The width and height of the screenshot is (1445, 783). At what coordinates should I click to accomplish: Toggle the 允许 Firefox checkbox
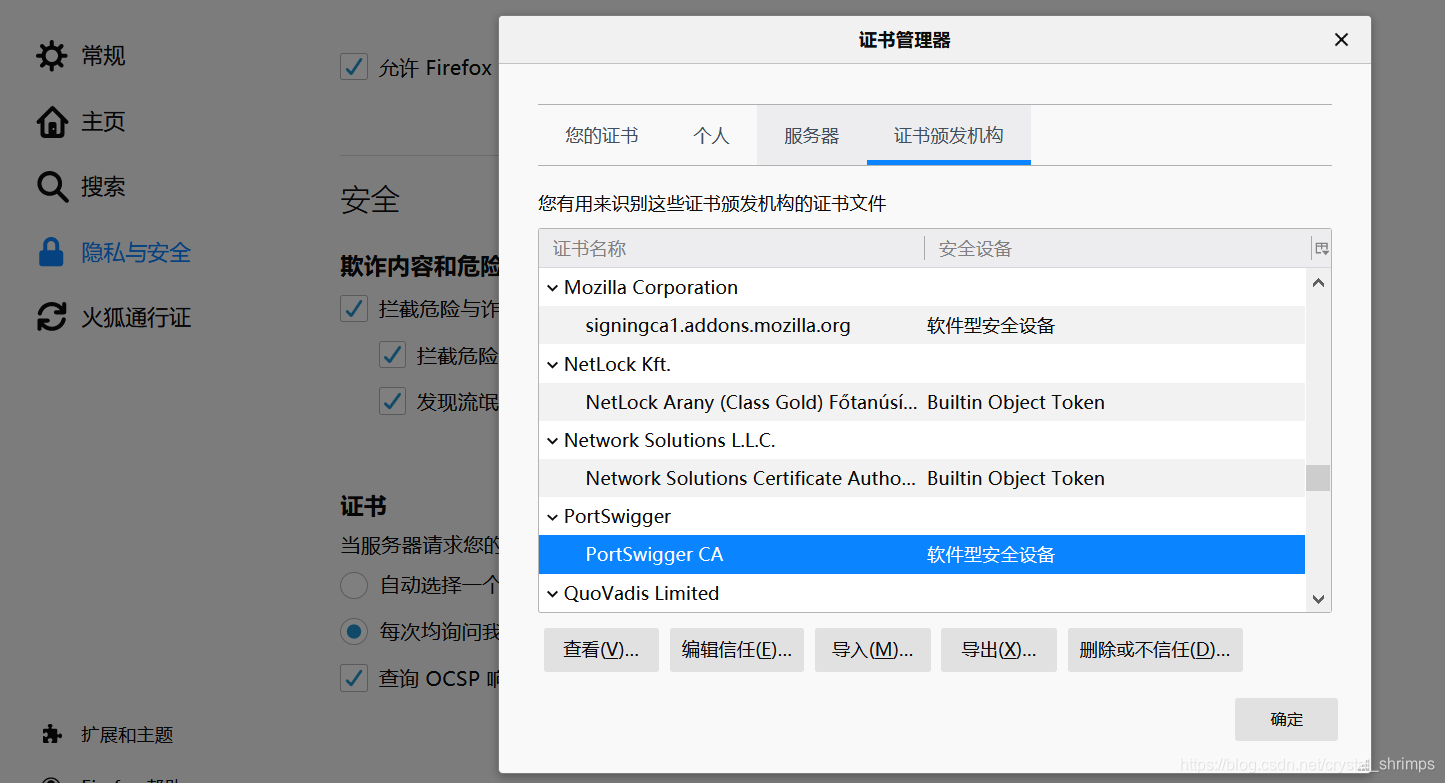click(354, 67)
